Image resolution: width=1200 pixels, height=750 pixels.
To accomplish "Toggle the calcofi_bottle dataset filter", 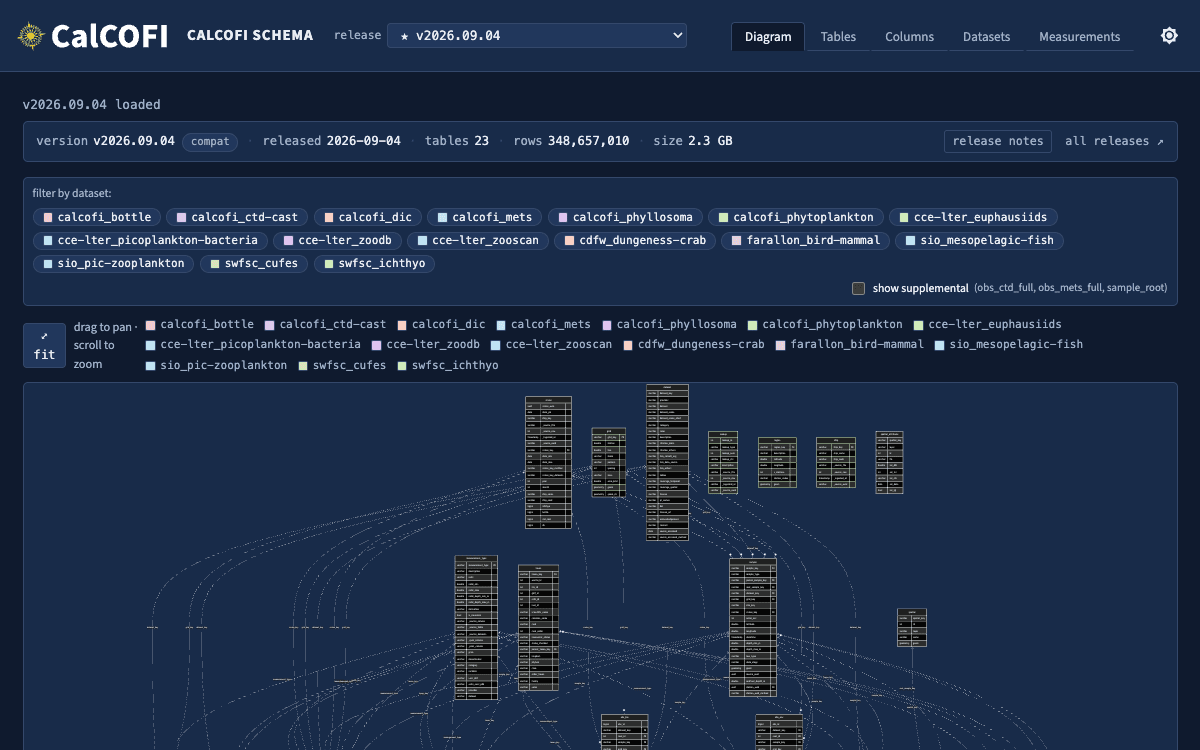I will coord(97,217).
